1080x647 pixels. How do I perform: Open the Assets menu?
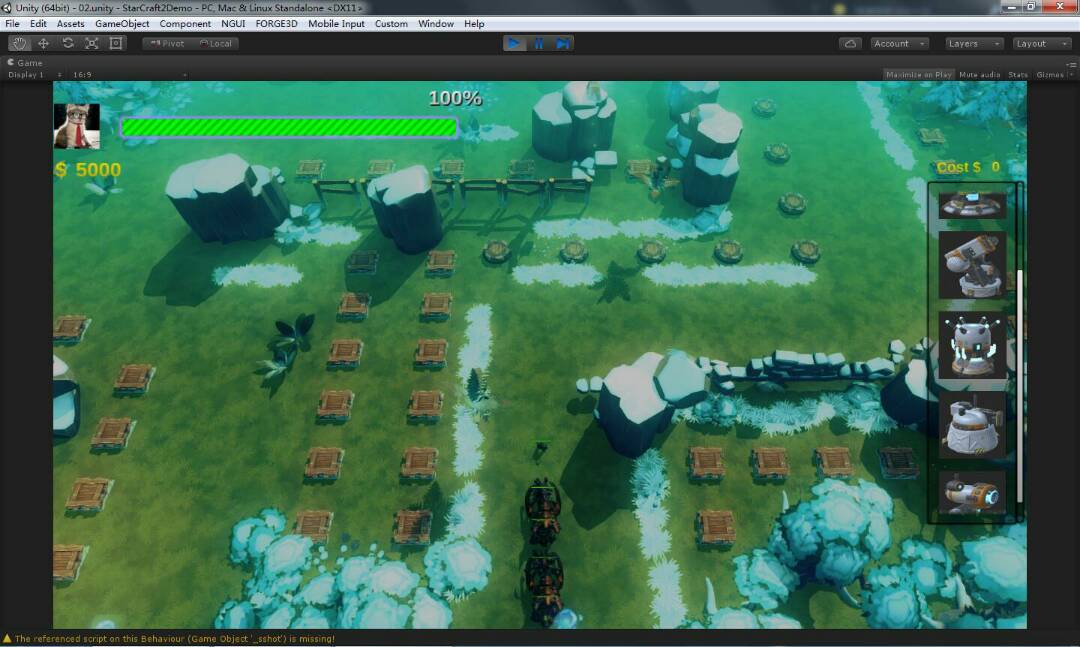70,23
